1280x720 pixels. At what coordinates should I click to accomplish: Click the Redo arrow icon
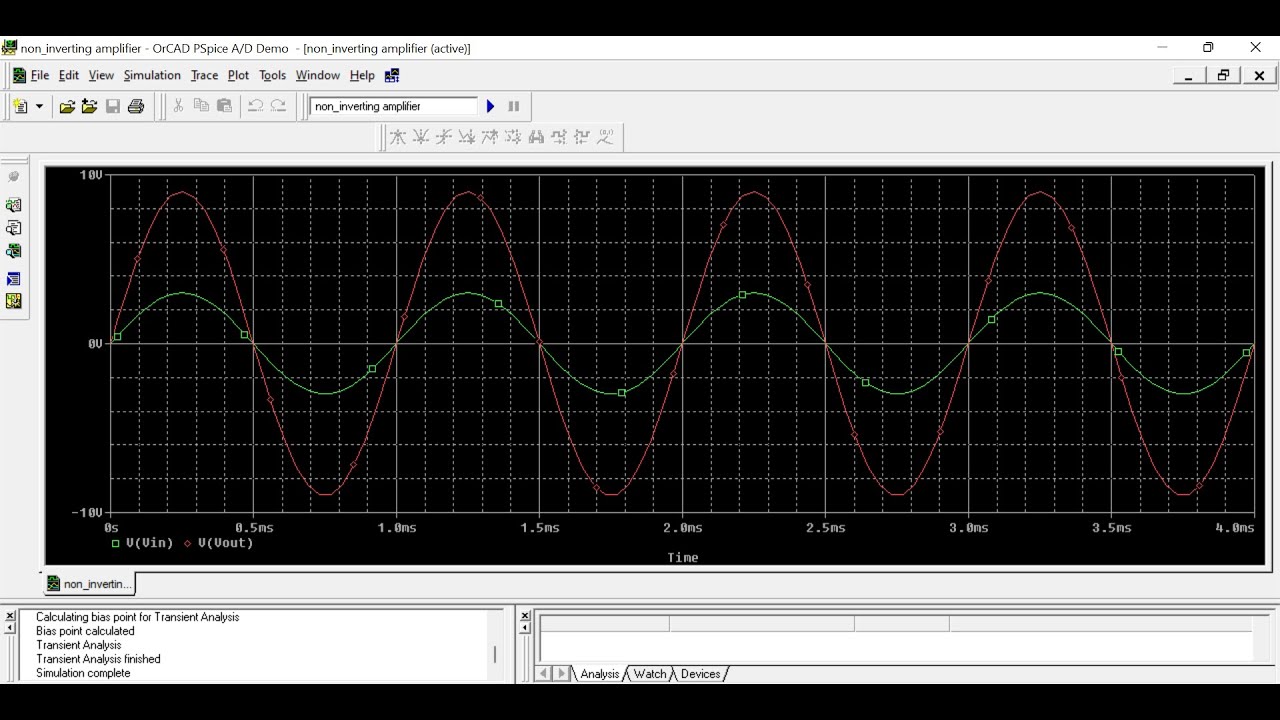[x=278, y=106]
